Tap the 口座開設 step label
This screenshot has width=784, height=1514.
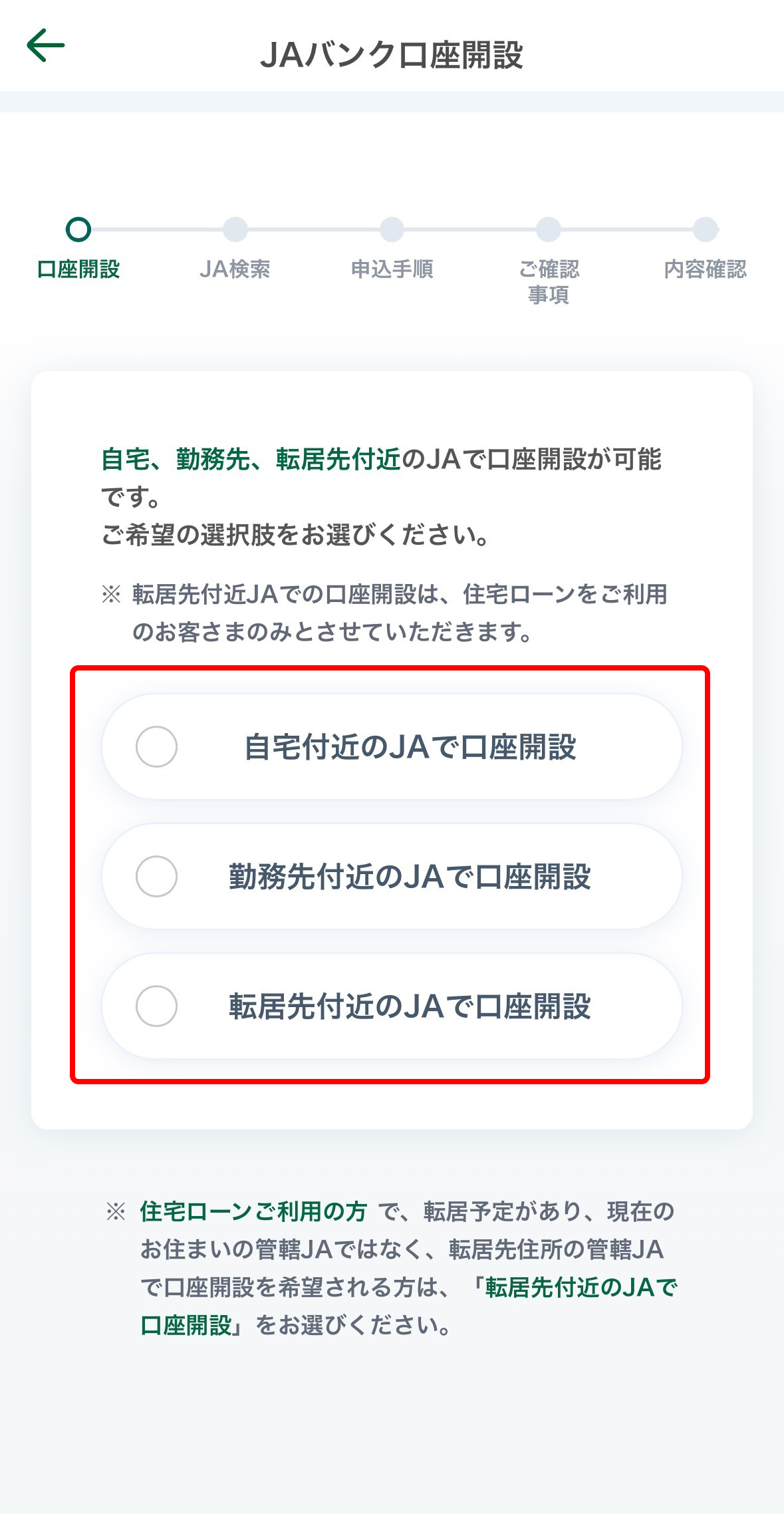coord(78,269)
